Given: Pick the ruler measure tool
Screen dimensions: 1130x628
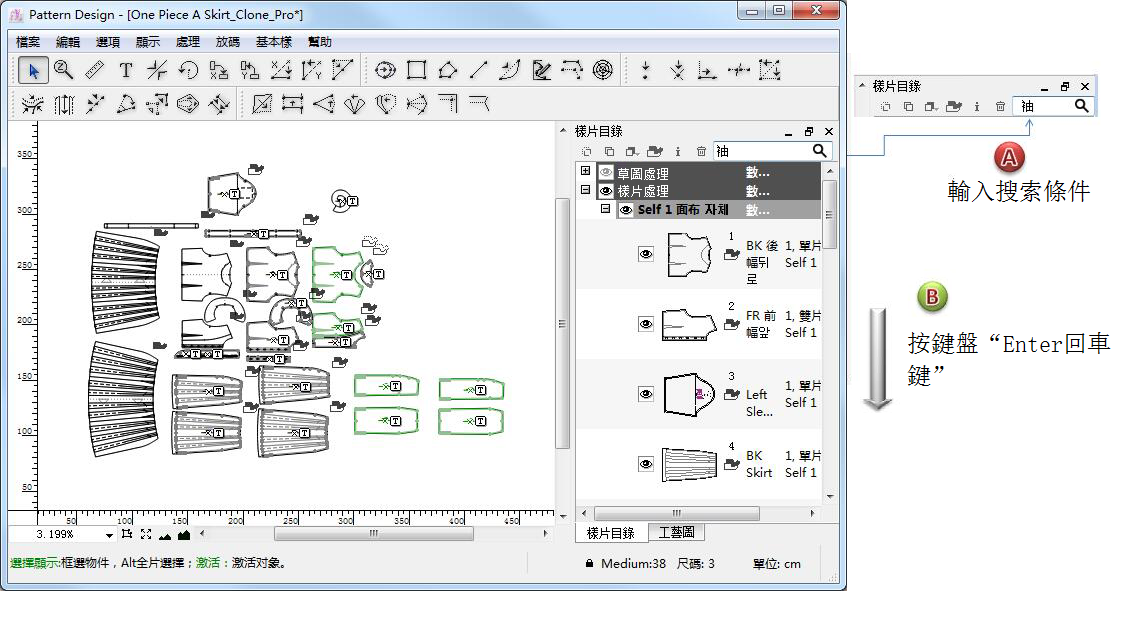Looking at the screenshot, I should (x=94, y=70).
